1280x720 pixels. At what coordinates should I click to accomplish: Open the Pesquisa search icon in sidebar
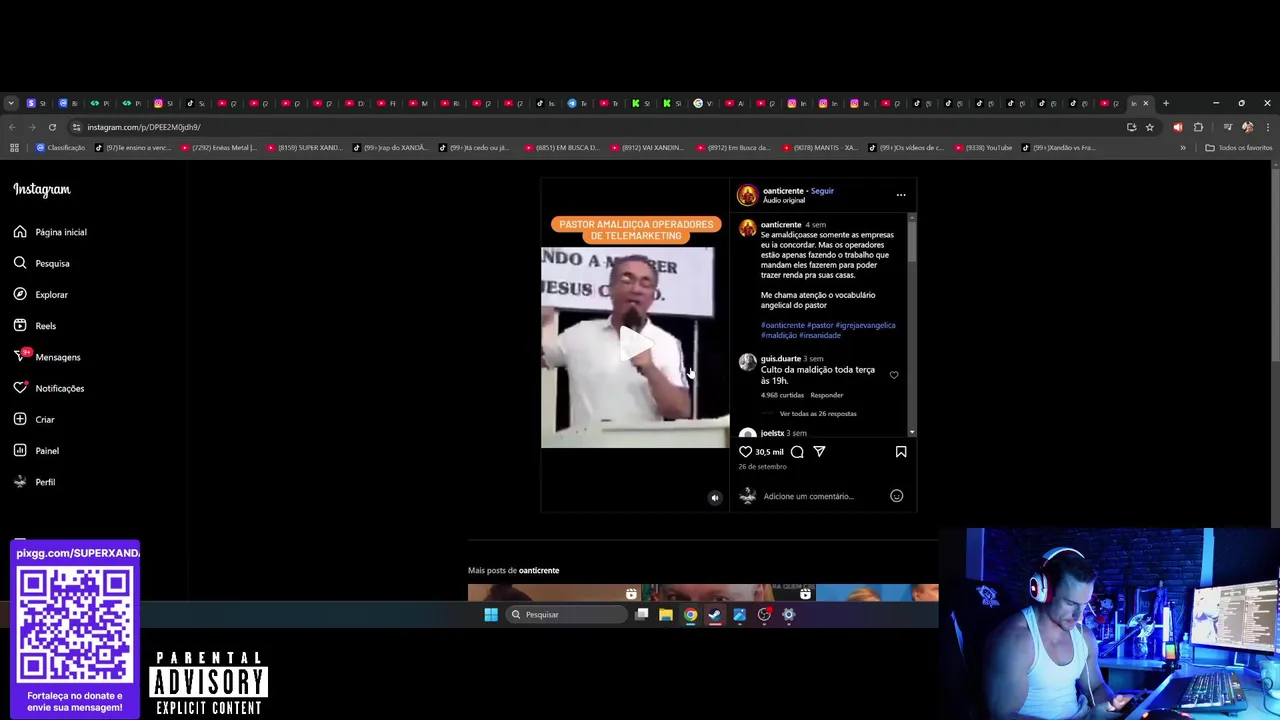[x=20, y=263]
